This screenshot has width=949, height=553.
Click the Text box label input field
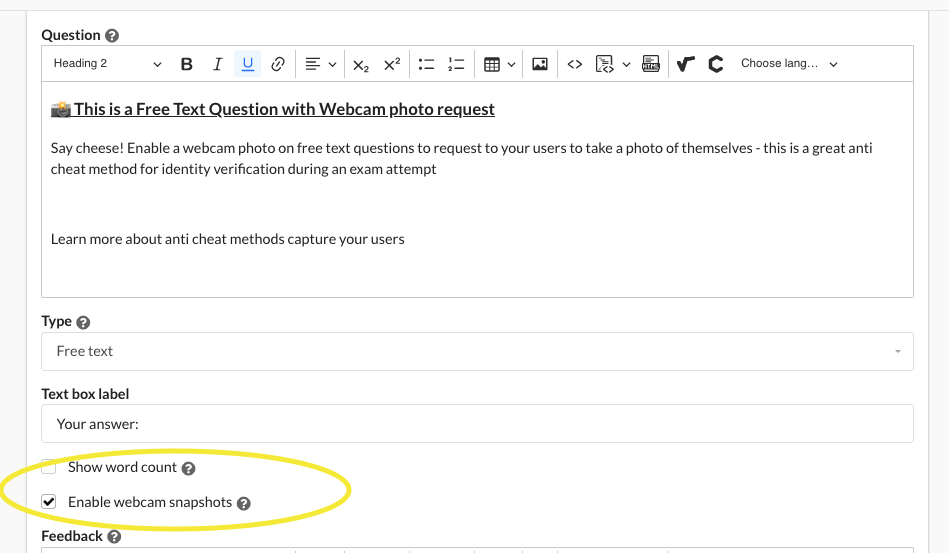477,424
